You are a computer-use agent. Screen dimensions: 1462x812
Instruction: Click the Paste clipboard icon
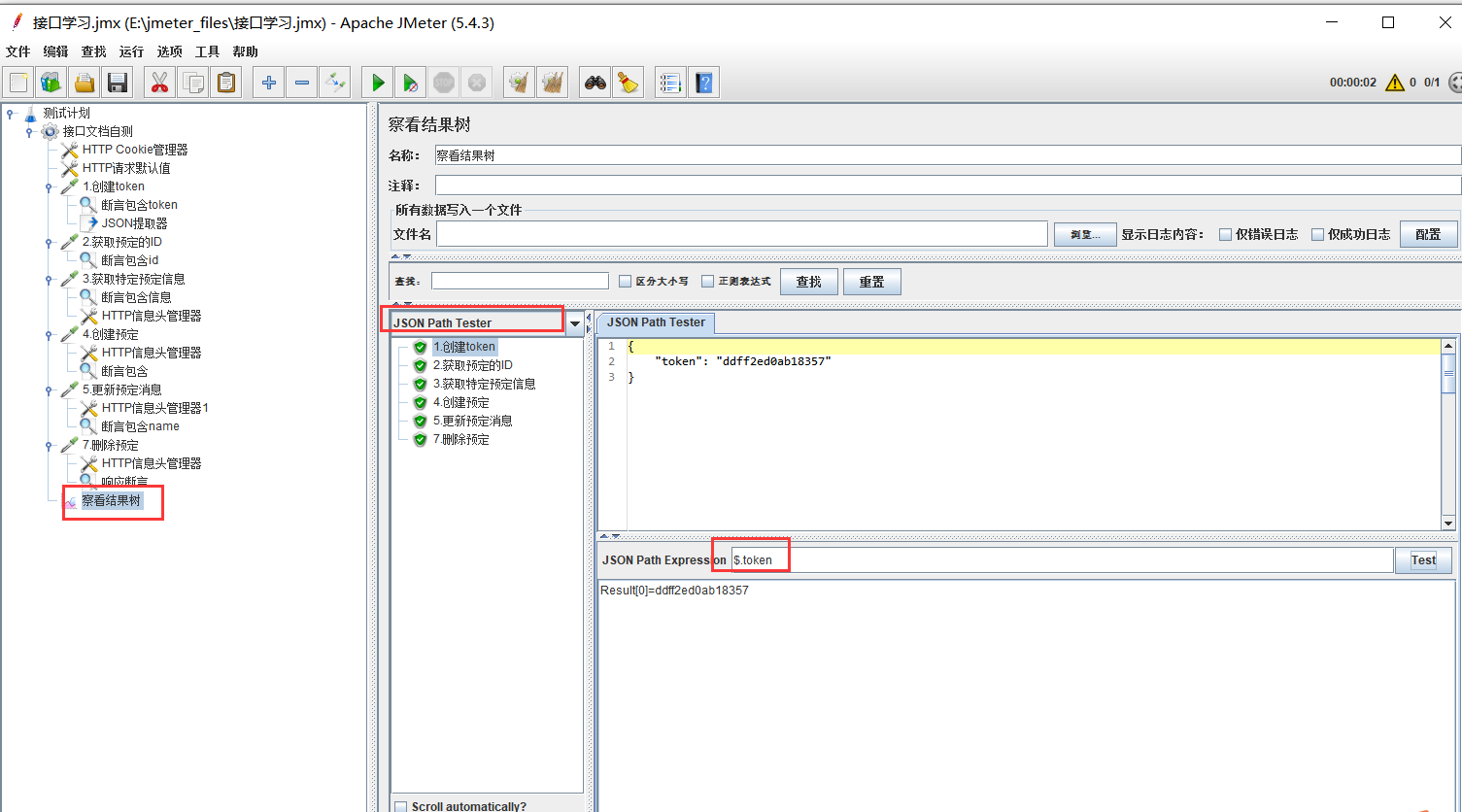tap(226, 83)
